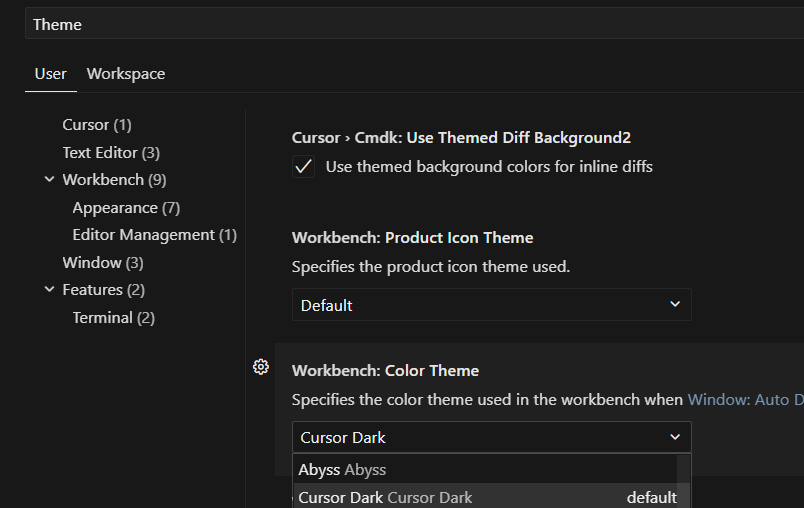Screen dimensions: 804x508
Task: Collapse the Features tree section
Action: coord(49,289)
